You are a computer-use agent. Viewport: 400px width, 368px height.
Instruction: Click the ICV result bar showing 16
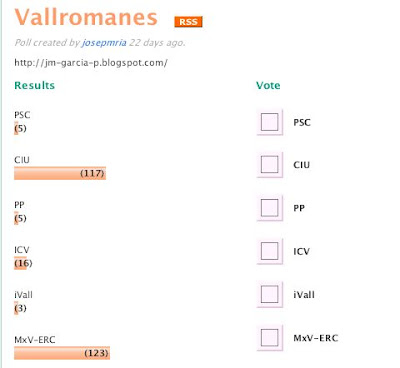tap(20, 263)
